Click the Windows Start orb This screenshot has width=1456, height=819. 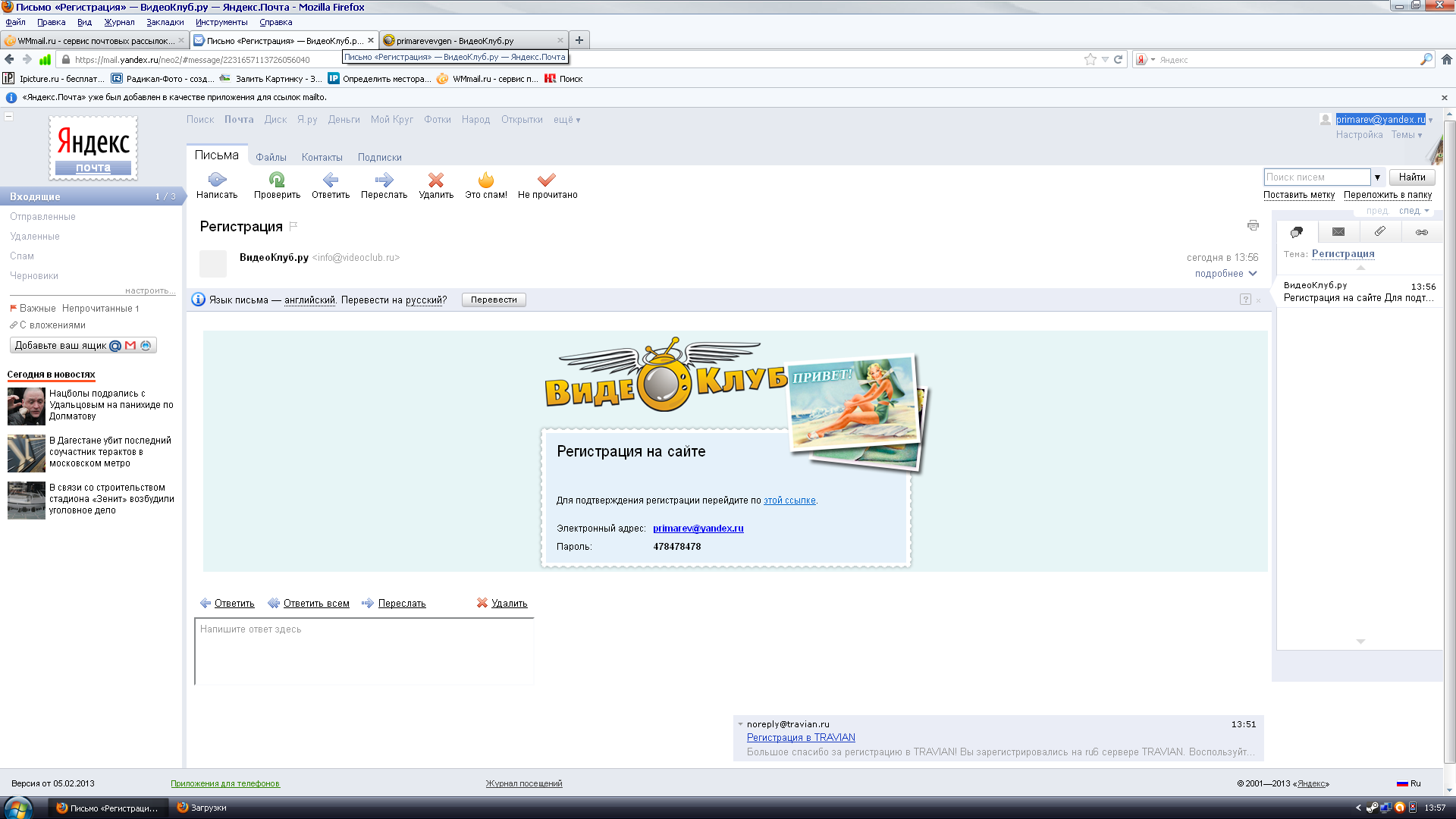coord(18,808)
